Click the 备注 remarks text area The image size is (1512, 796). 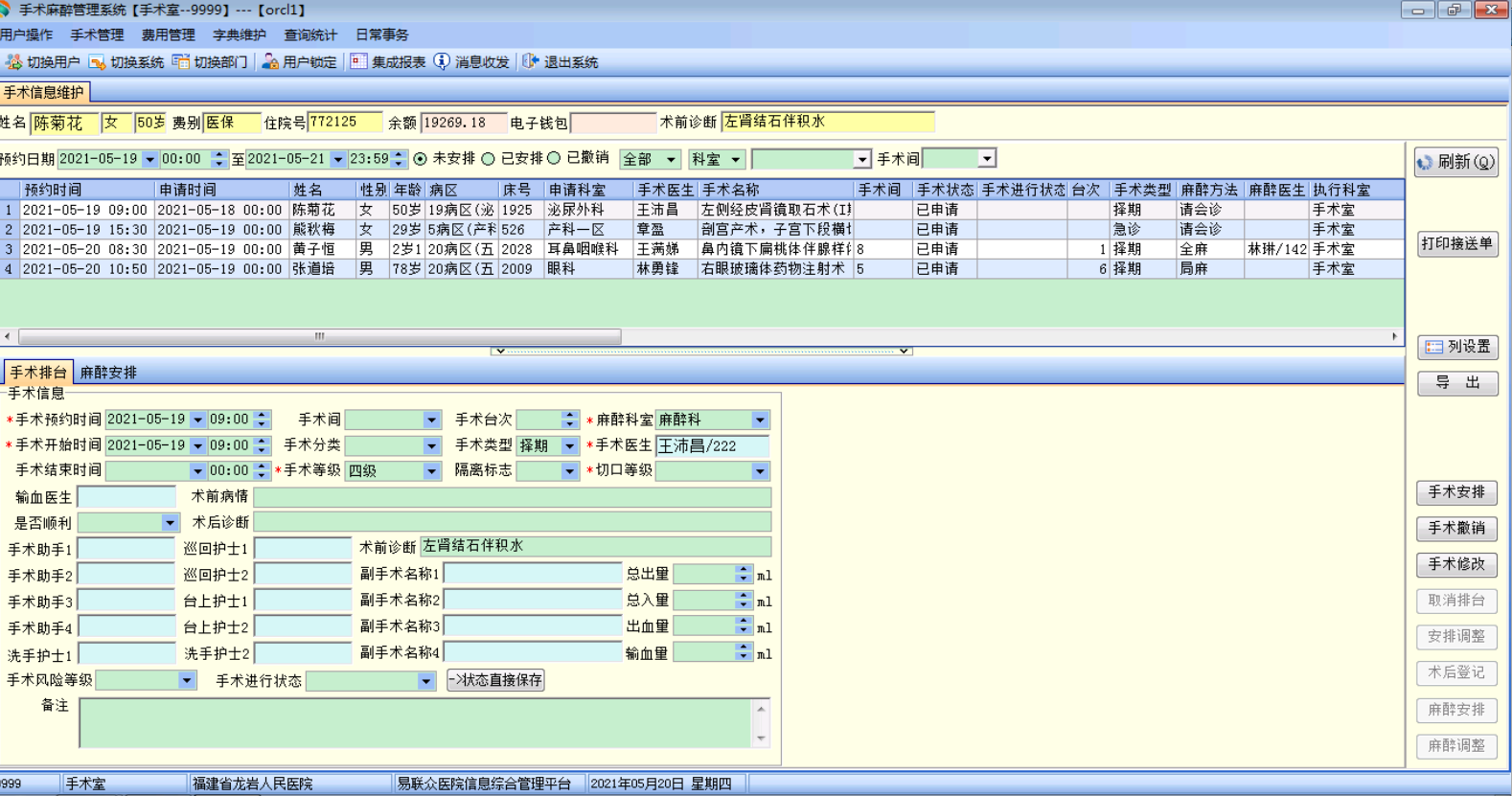[x=417, y=722]
